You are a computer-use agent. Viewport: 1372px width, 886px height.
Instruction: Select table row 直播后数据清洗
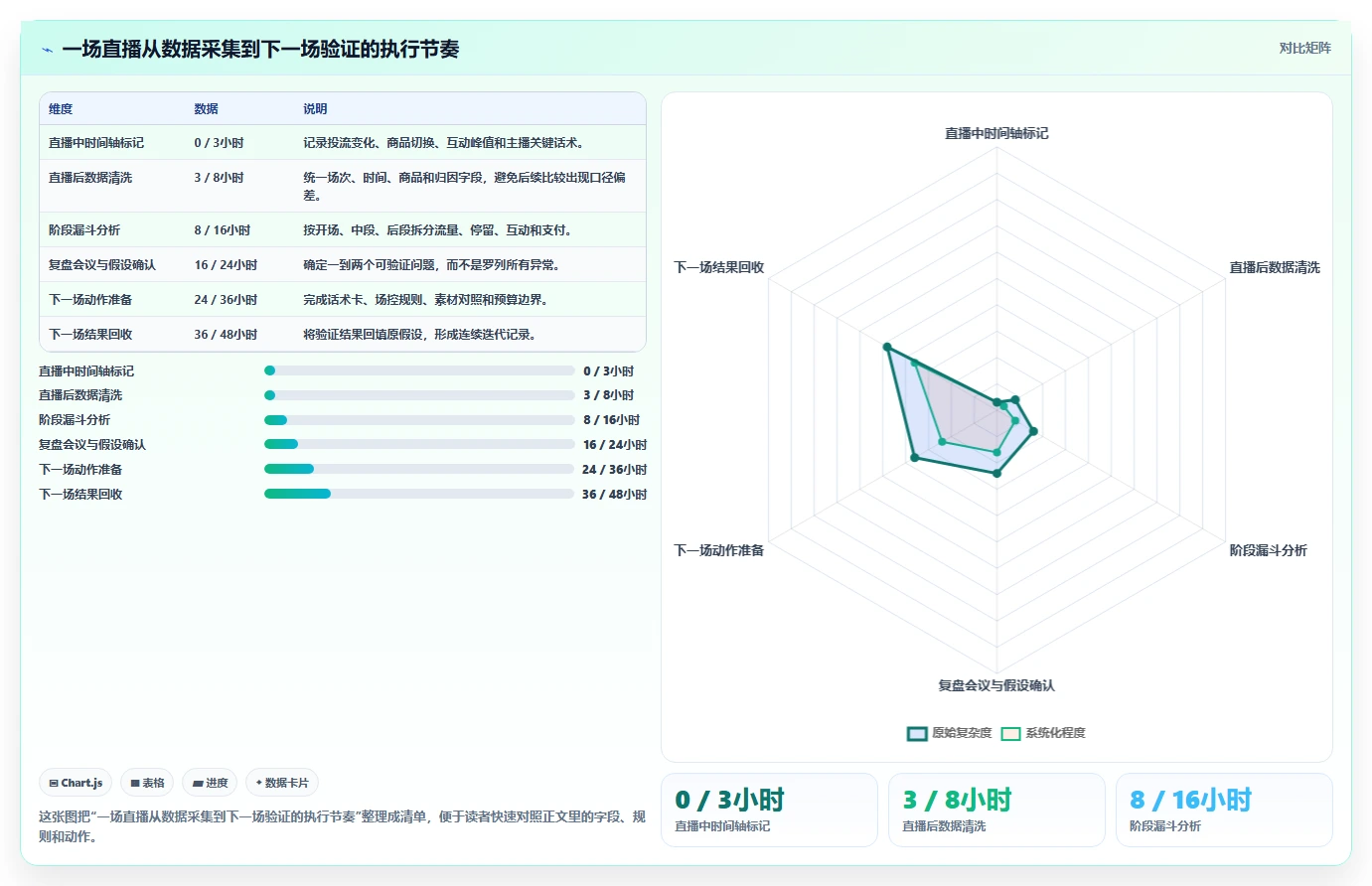click(343, 187)
